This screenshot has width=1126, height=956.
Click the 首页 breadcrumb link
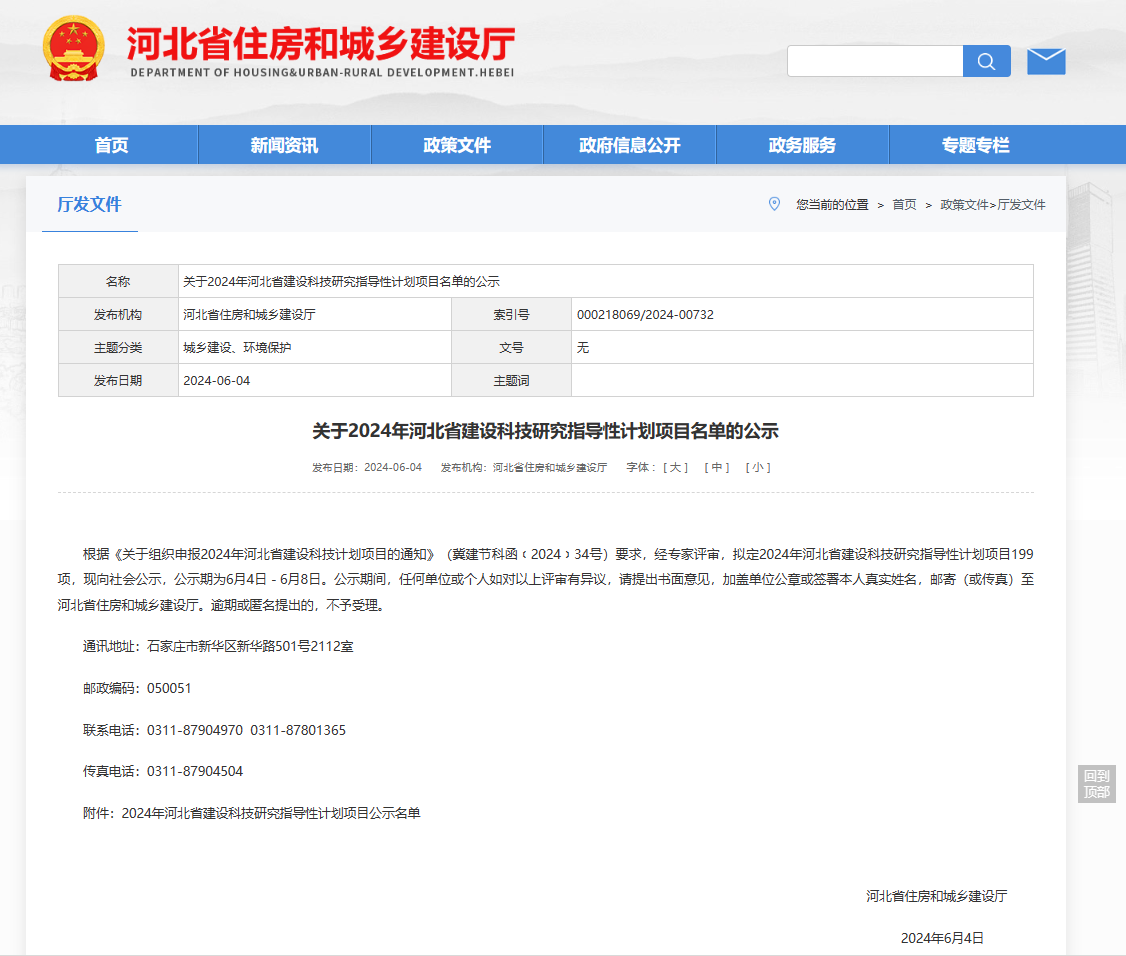pos(904,204)
